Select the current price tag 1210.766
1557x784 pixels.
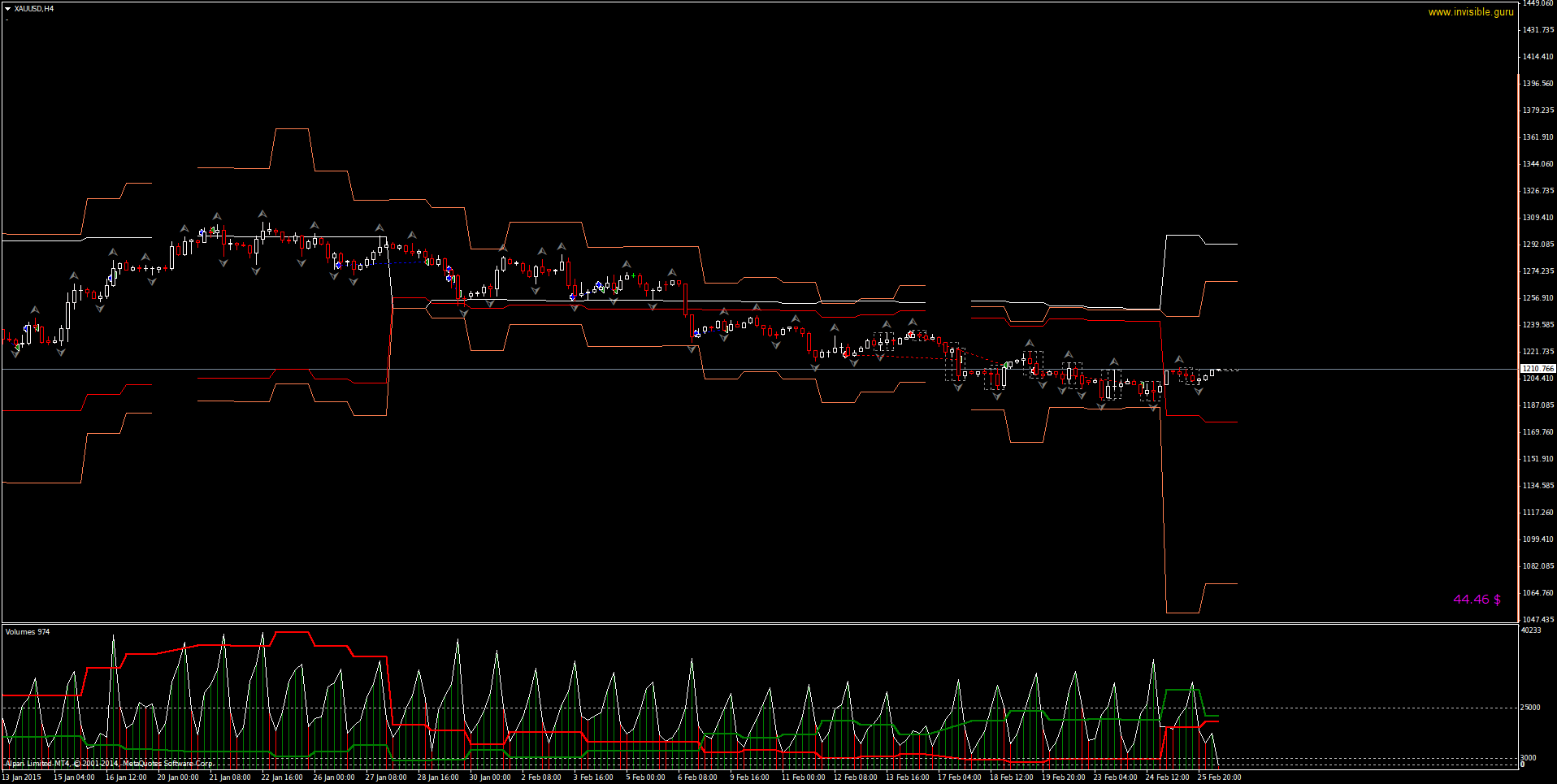click(1537, 369)
